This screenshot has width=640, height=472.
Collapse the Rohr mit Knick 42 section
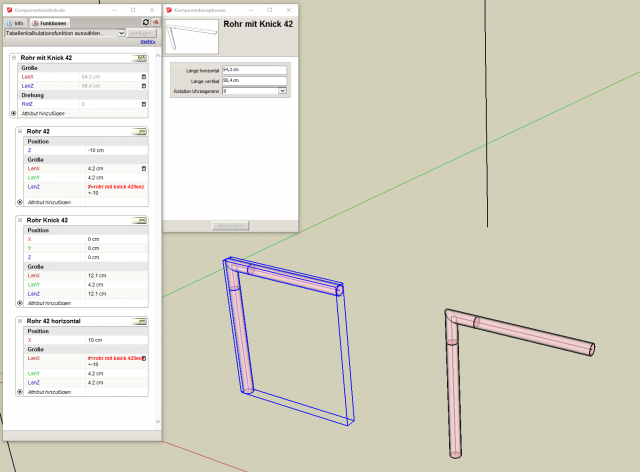(x=14, y=58)
